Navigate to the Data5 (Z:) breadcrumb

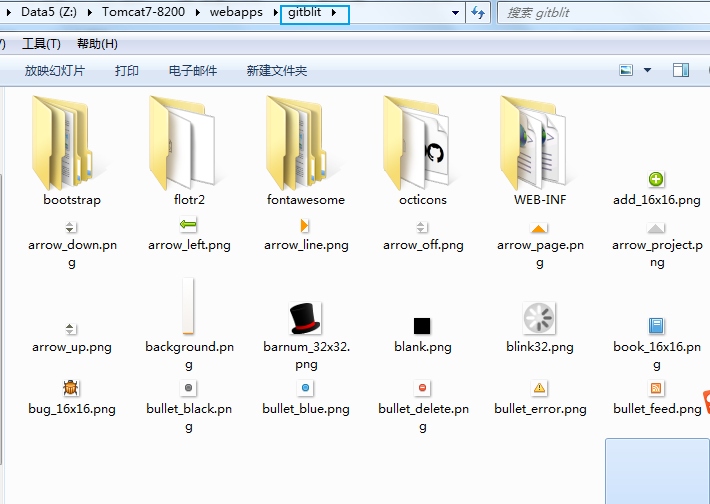click(x=49, y=12)
